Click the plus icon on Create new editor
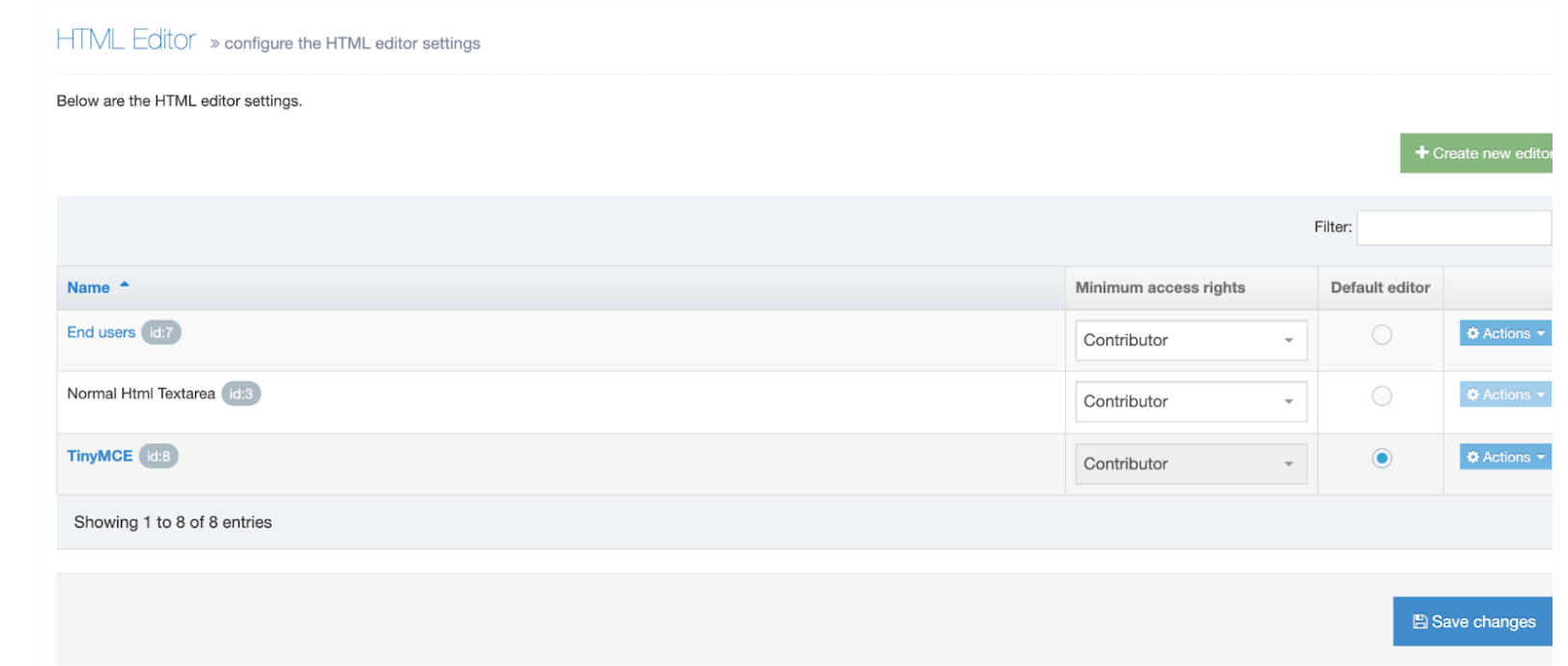This screenshot has height=666, width=1568. pyautogui.click(x=1421, y=153)
